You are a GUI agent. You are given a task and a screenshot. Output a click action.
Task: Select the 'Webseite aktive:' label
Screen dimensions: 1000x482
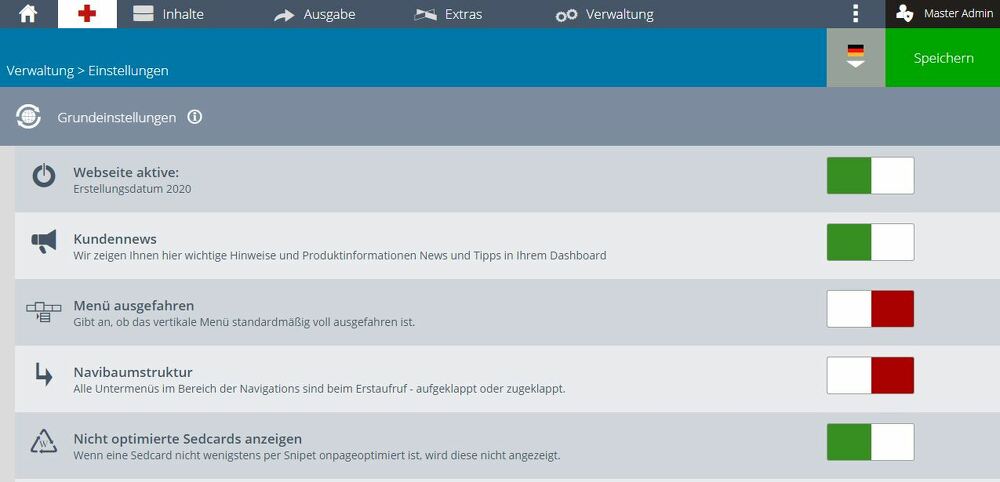tap(126, 172)
